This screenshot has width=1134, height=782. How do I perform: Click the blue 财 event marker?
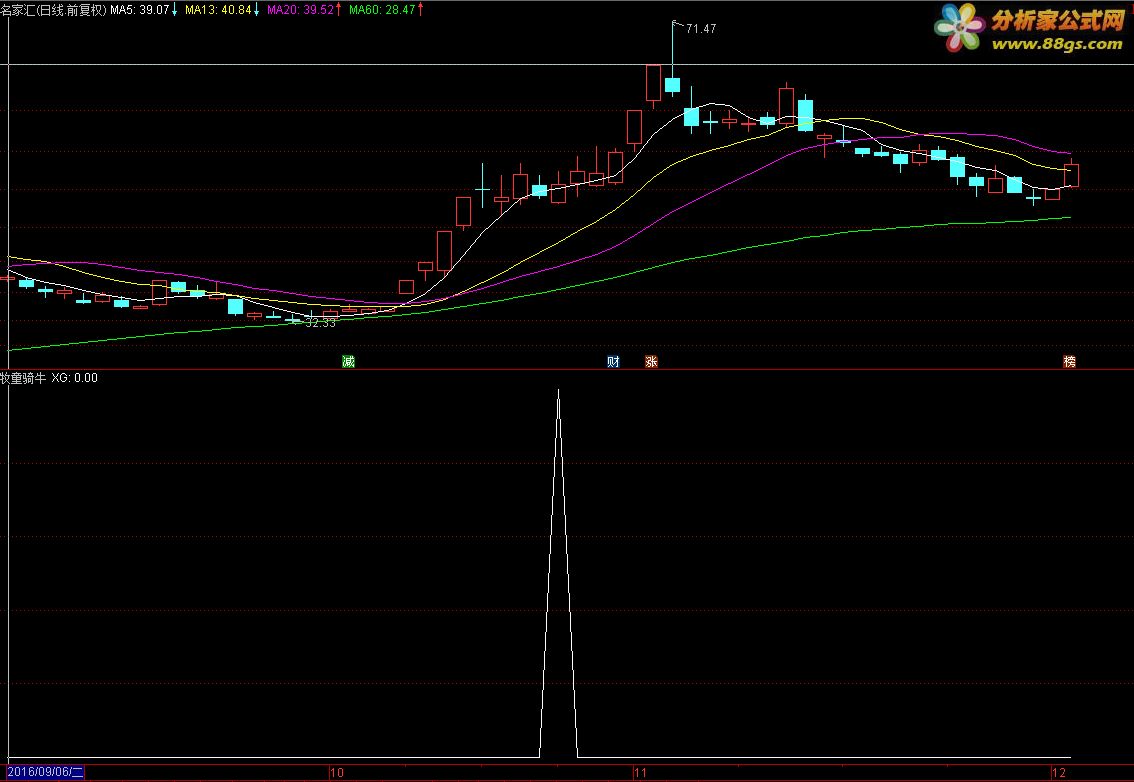click(613, 362)
